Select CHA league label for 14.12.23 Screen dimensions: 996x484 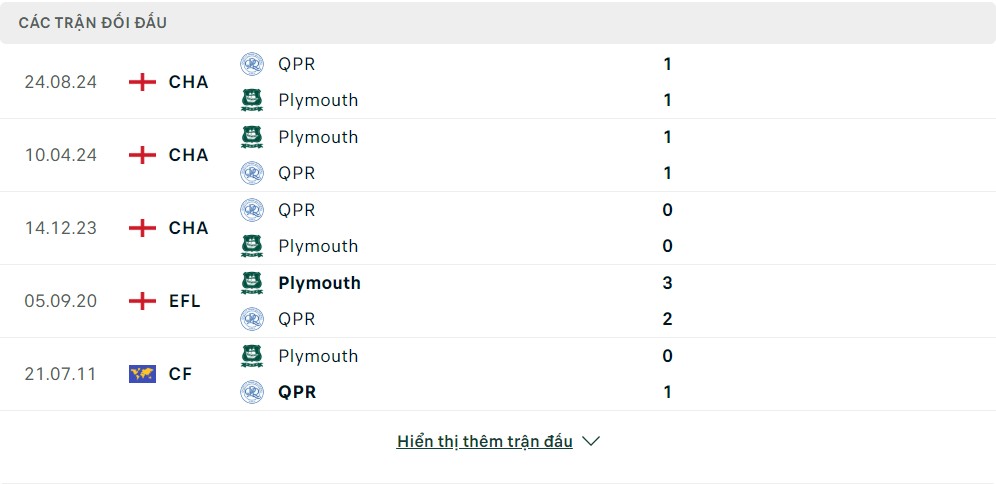[189, 228]
